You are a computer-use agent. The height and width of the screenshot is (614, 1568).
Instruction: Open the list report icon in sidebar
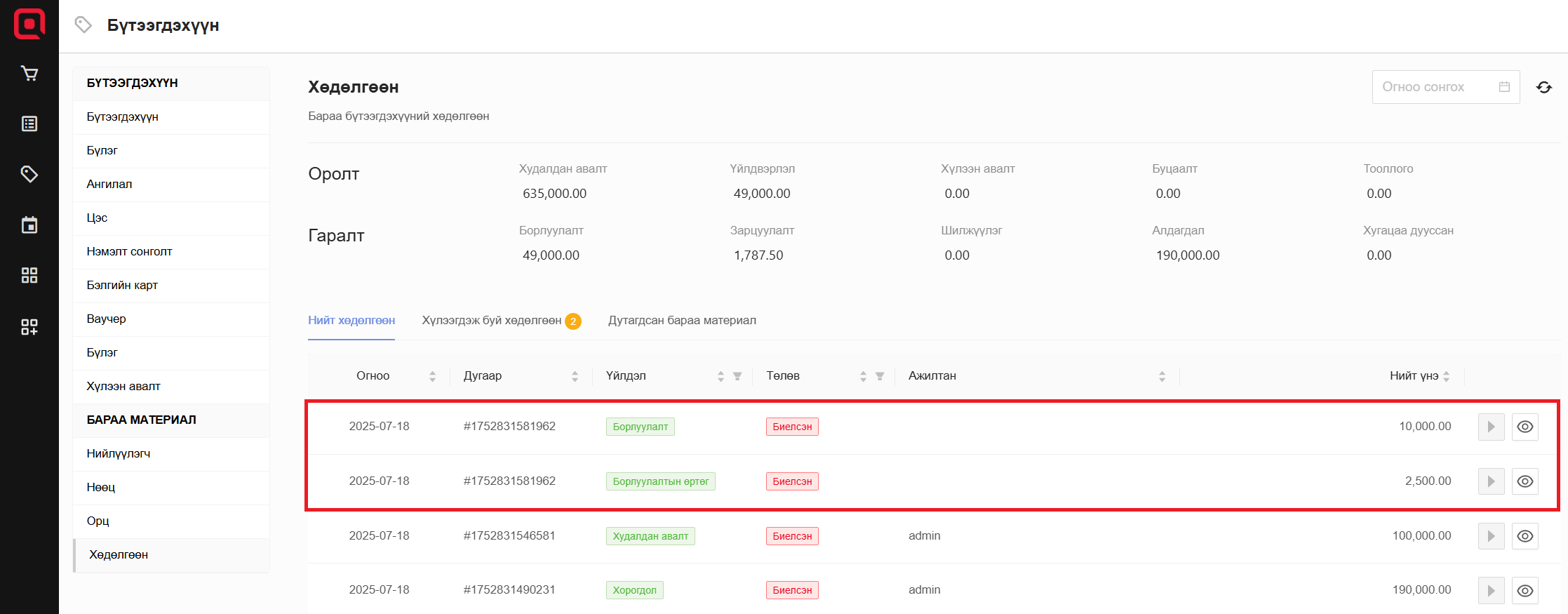coord(29,124)
